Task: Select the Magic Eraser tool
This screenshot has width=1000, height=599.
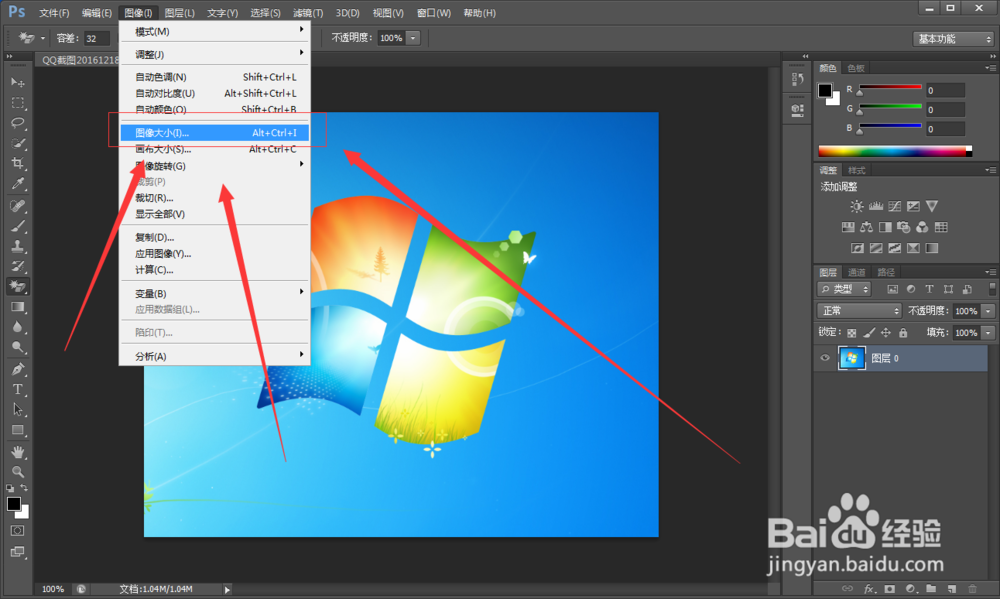Action: click(17, 286)
